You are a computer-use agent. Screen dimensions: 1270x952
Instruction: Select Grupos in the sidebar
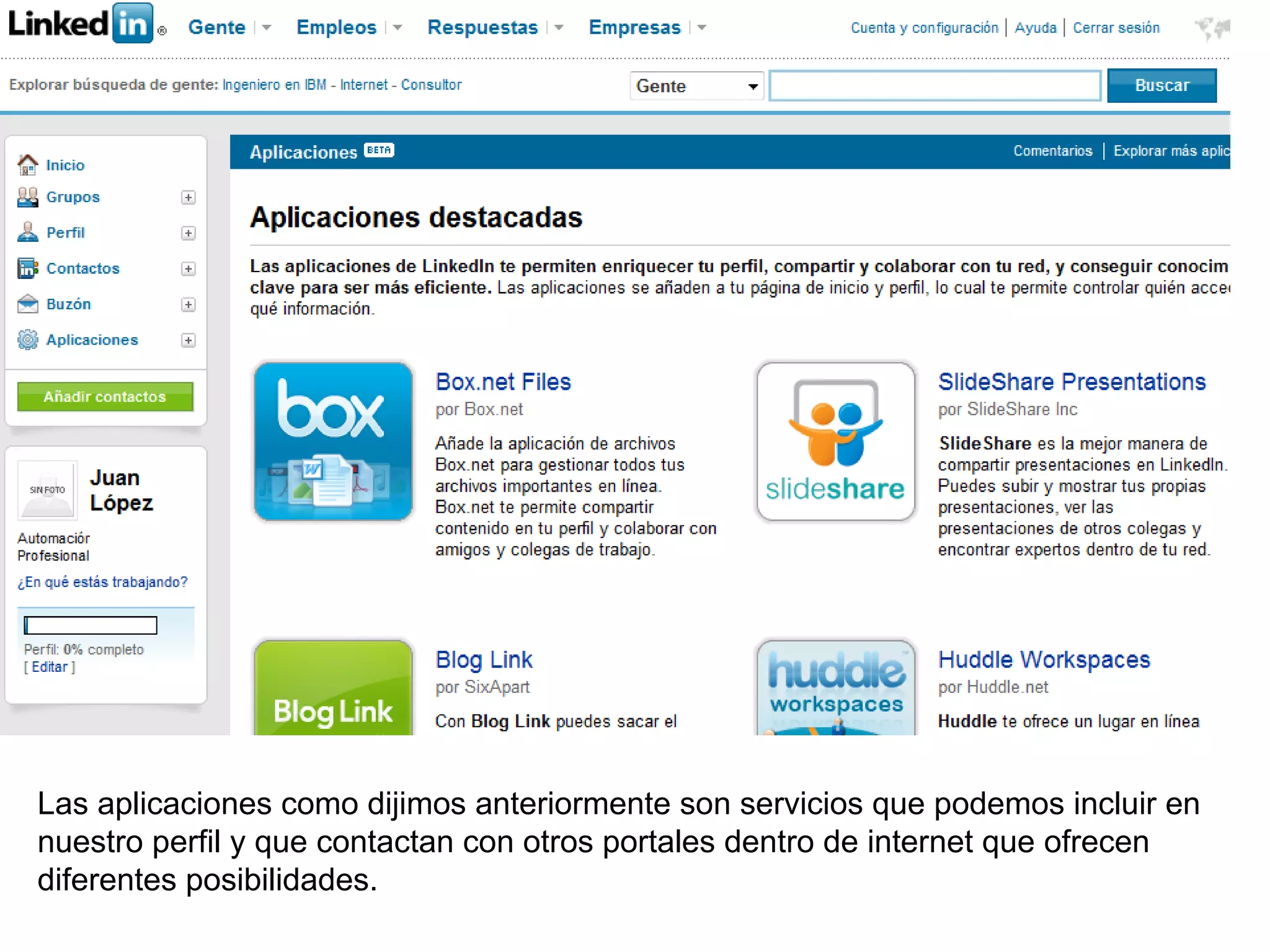coord(73,197)
